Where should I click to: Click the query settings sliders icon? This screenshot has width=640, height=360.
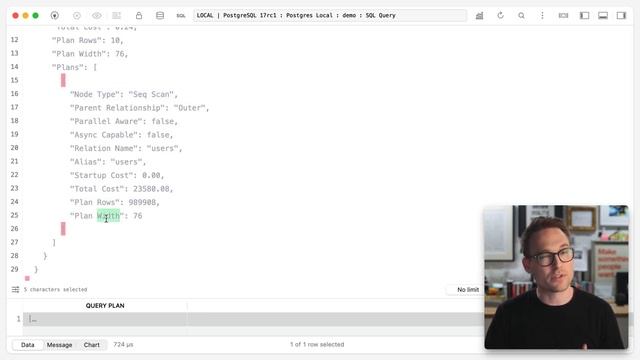(16, 289)
